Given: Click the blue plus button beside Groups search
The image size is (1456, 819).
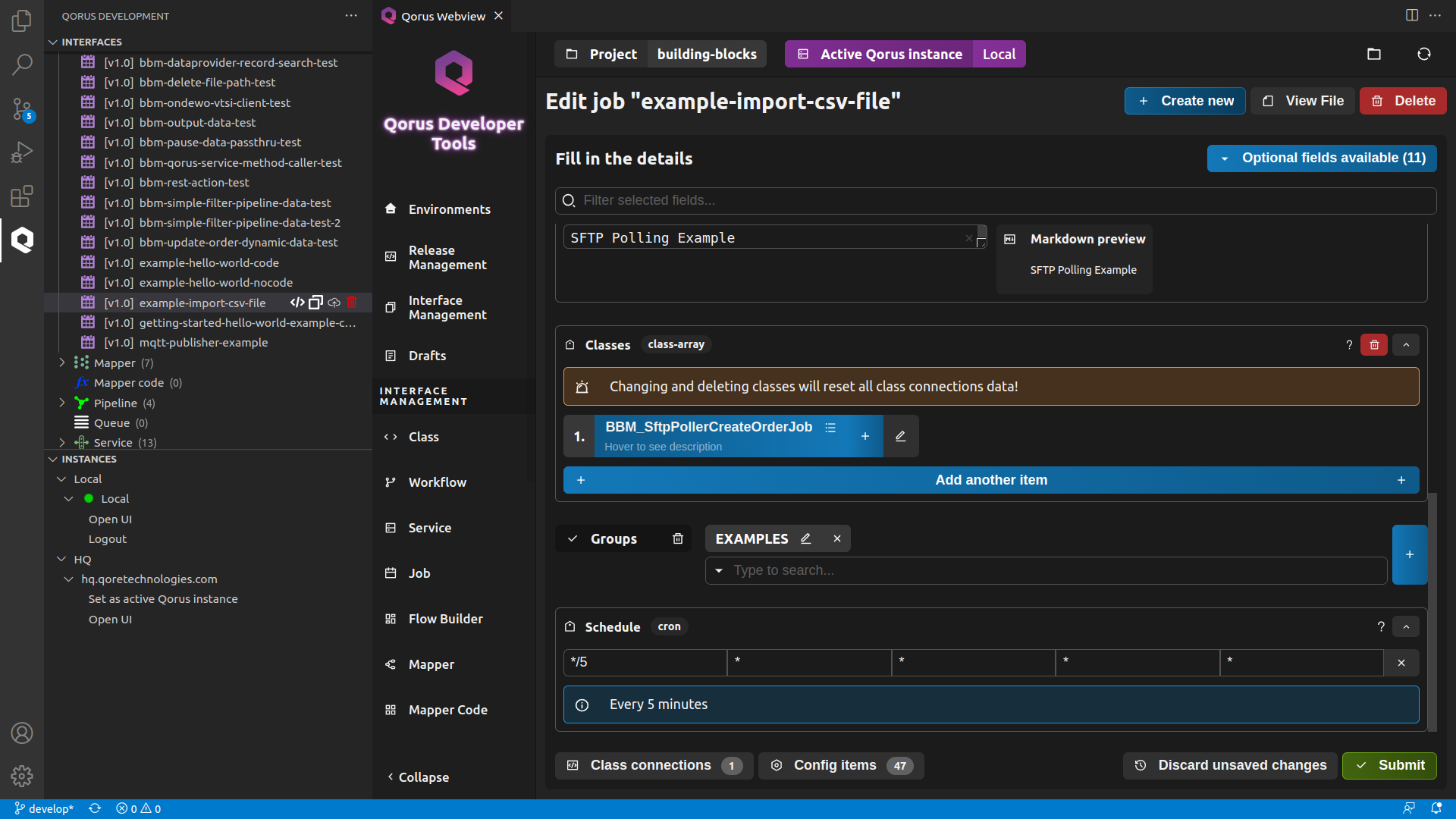Looking at the screenshot, I should (x=1410, y=554).
